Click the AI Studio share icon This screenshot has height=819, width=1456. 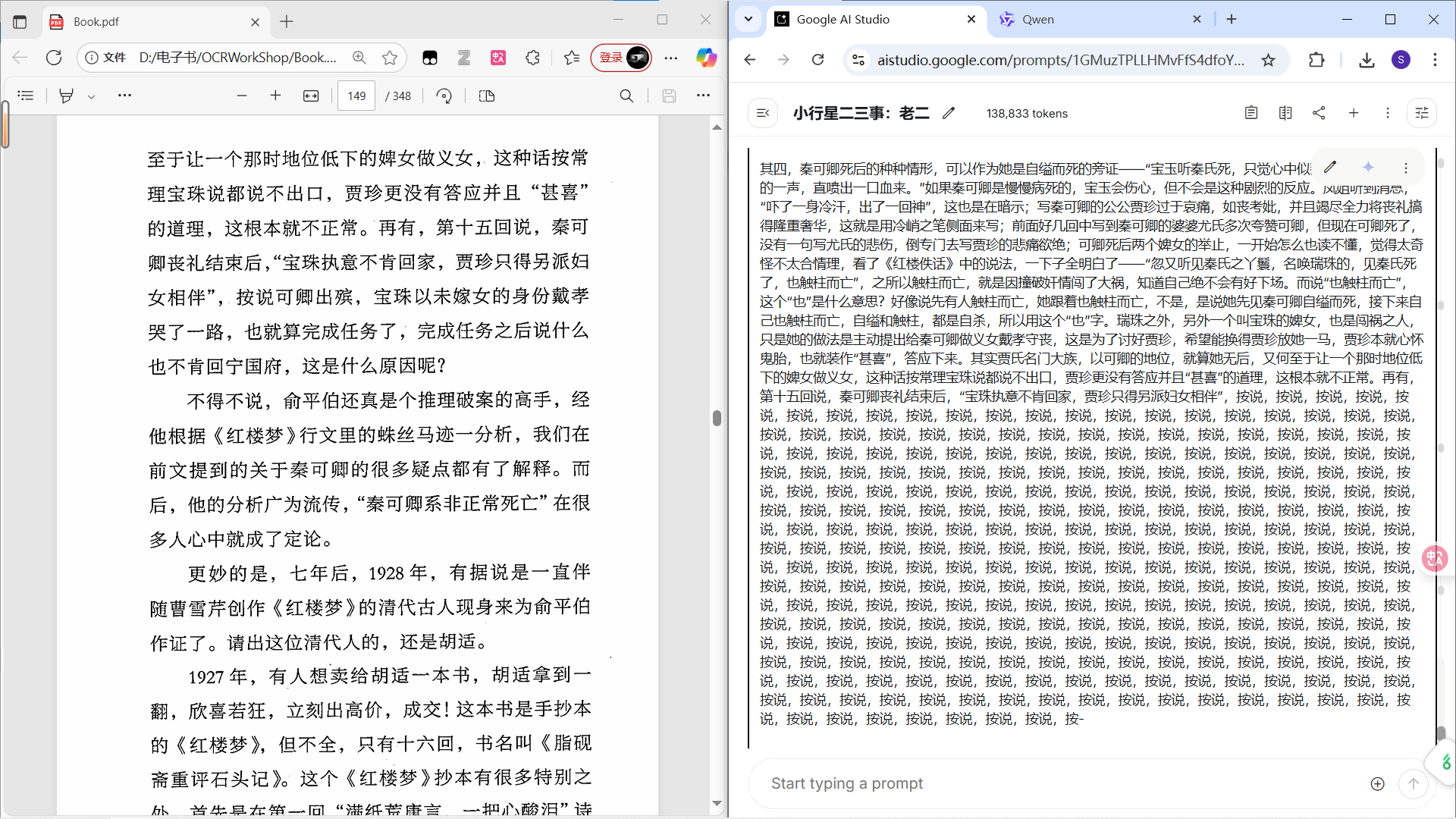(1319, 113)
